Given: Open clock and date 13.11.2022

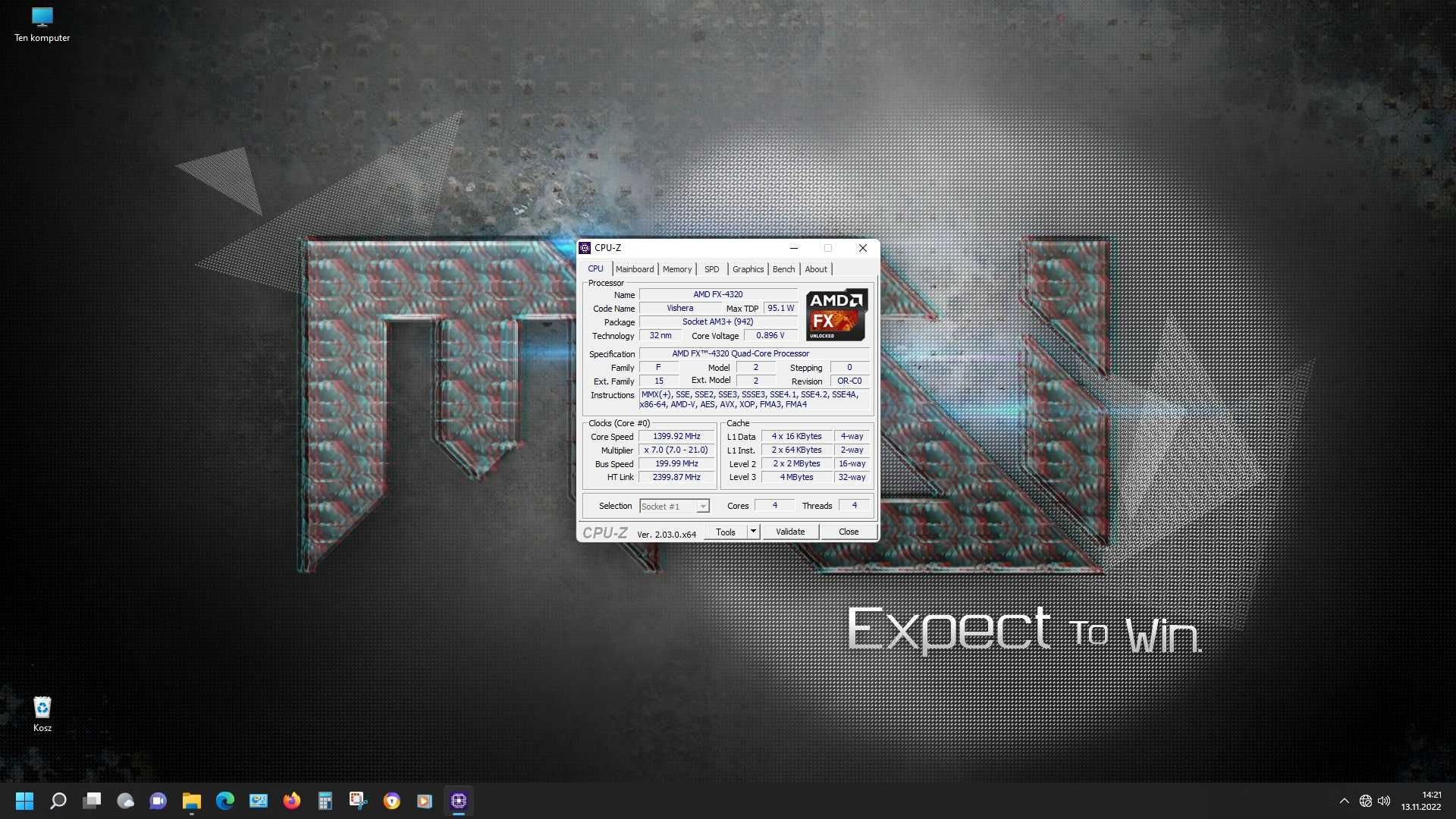Looking at the screenshot, I should (x=1421, y=801).
